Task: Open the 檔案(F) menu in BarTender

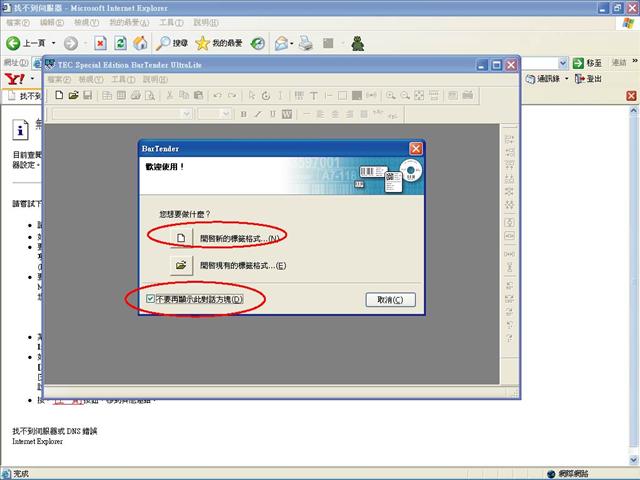Action: coord(59,79)
